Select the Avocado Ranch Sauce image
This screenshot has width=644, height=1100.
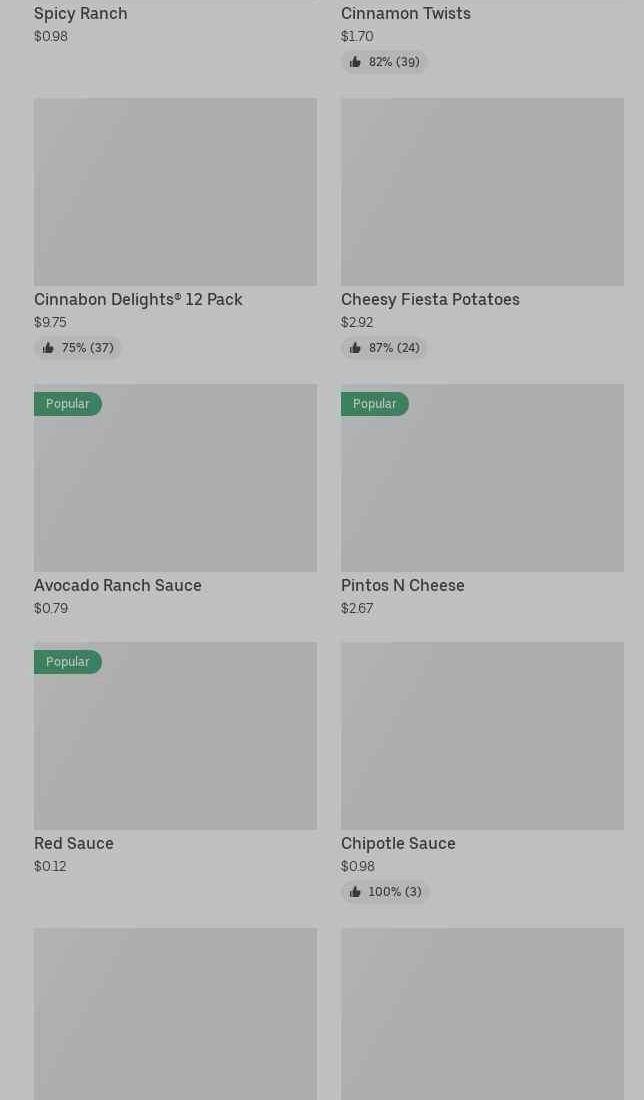pyautogui.click(x=175, y=490)
